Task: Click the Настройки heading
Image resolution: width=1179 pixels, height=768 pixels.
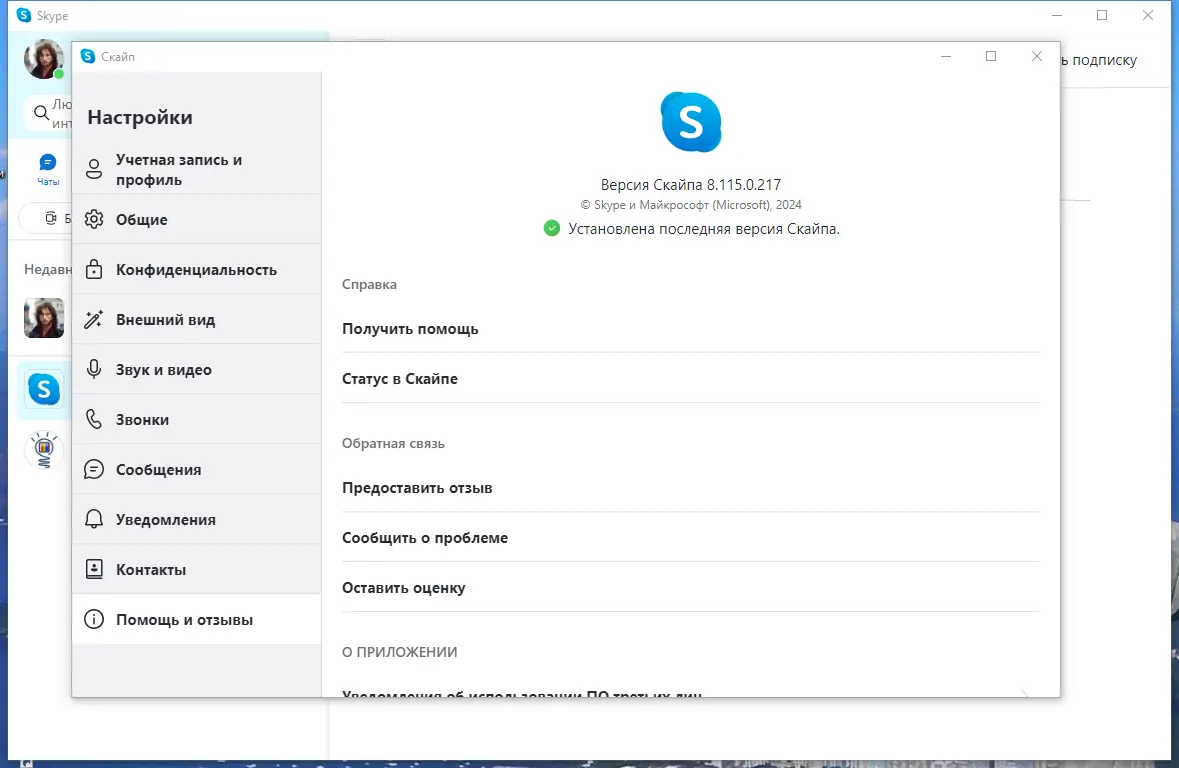Action: [x=140, y=117]
